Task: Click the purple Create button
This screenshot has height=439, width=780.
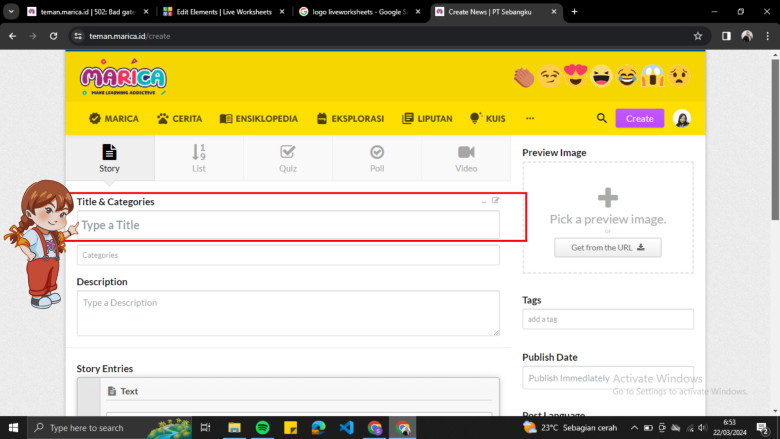Action: (x=639, y=118)
